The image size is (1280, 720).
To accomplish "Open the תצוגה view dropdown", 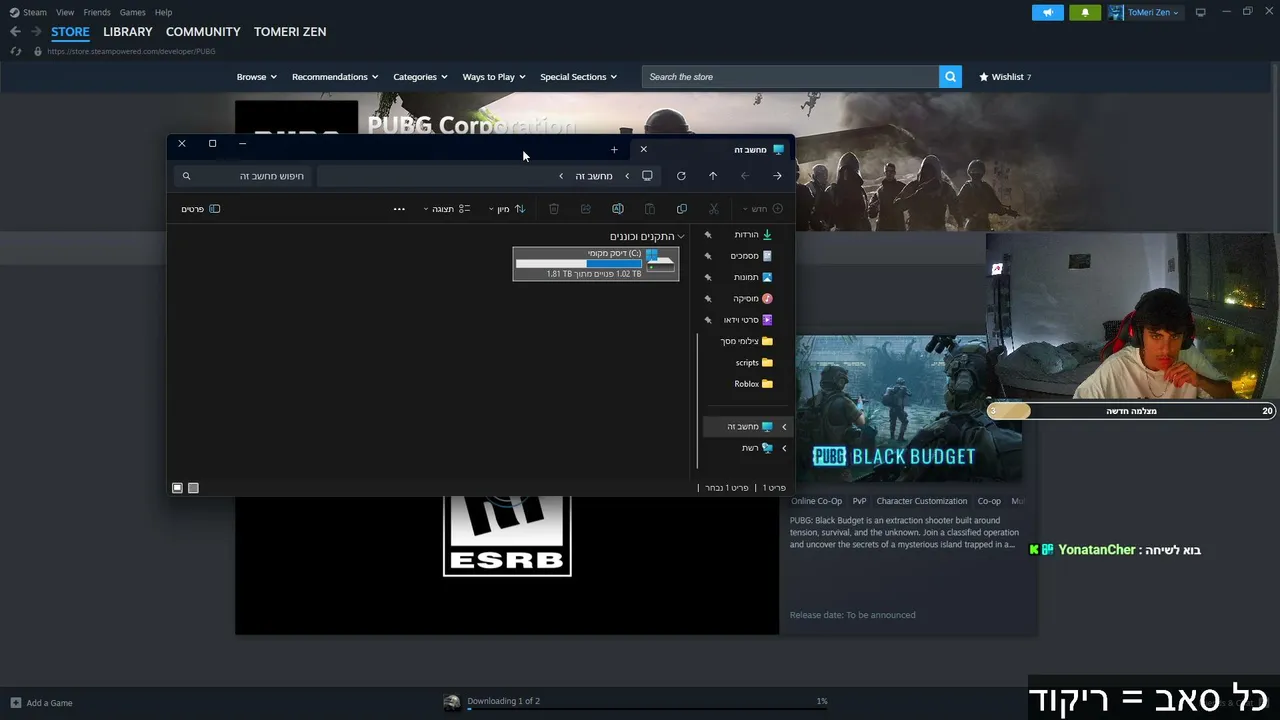I will [x=446, y=209].
